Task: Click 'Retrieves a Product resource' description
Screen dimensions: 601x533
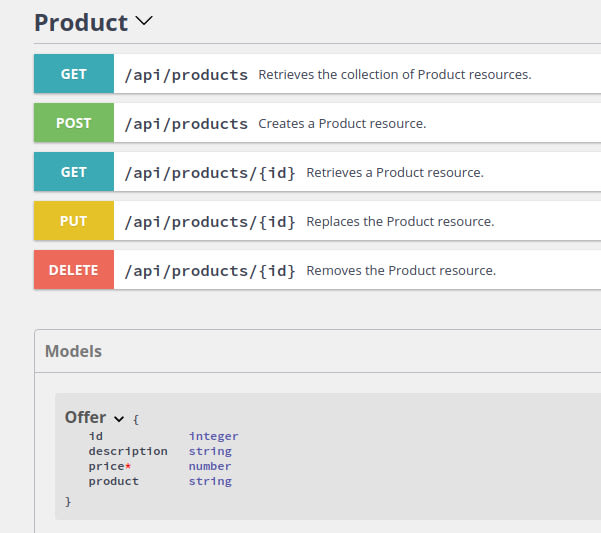Action: 395,172
